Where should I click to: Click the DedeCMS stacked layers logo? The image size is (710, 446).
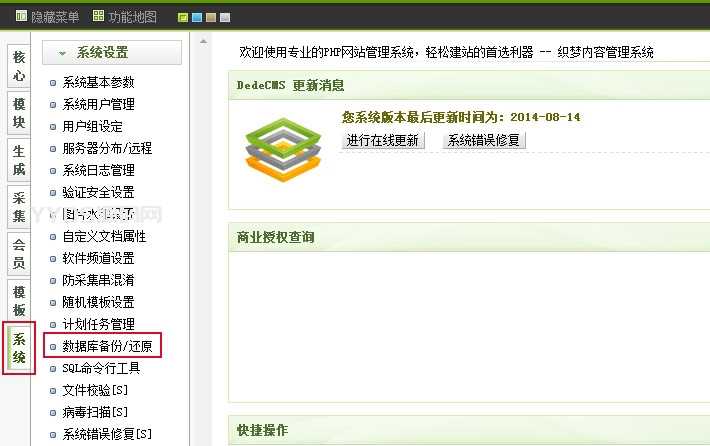coord(283,149)
